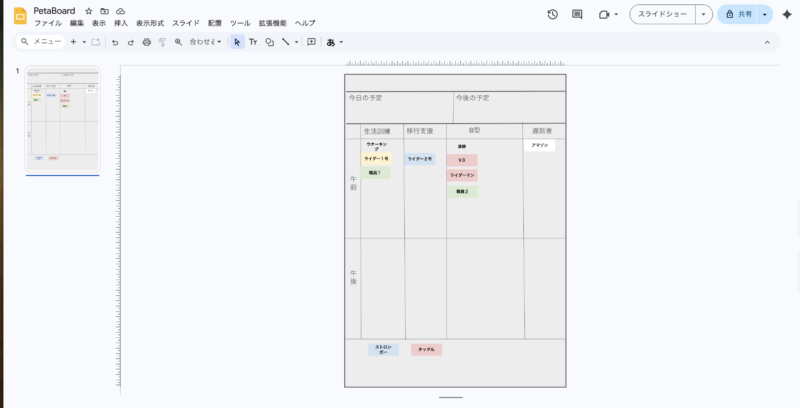
Task: Select the pink V3 sticky note
Action: [461, 160]
